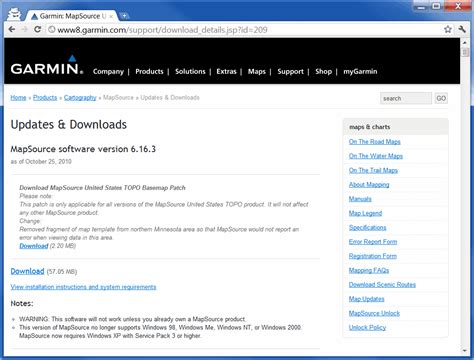Click the browser forward arrow
This screenshot has width=474, height=360.
click(25, 29)
